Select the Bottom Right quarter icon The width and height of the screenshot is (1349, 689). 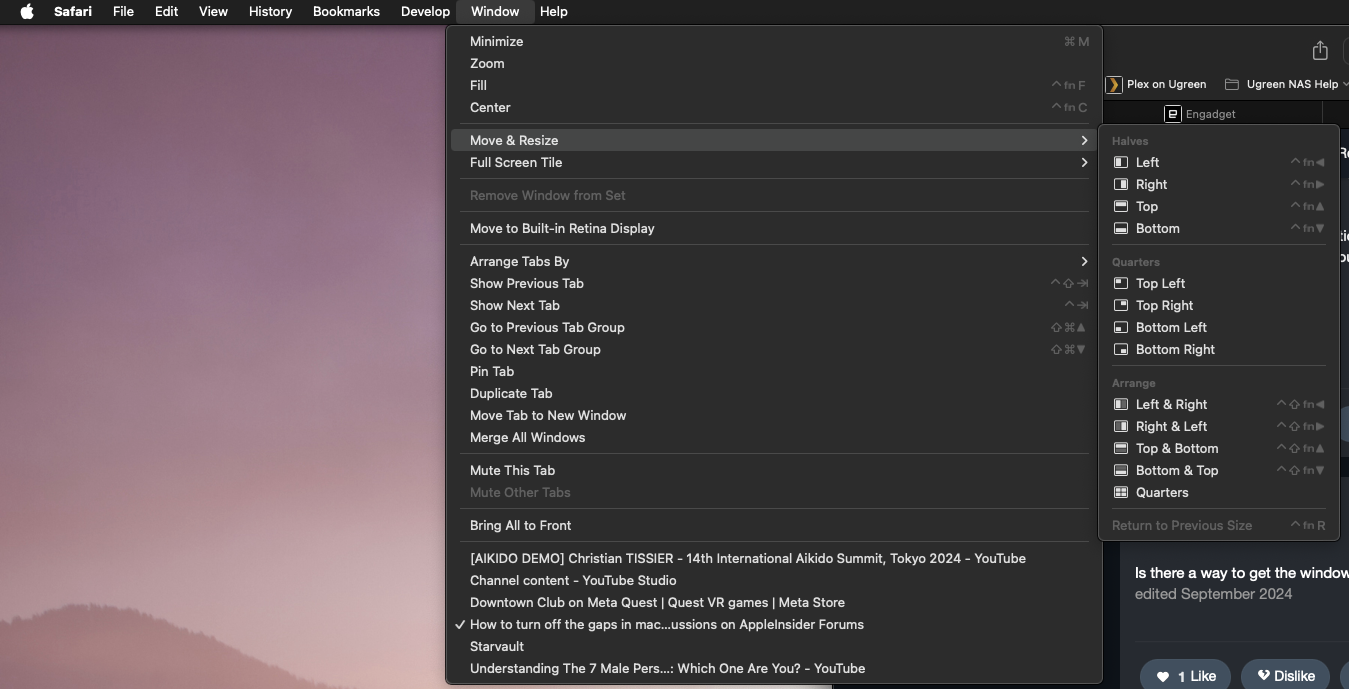coord(1121,349)
